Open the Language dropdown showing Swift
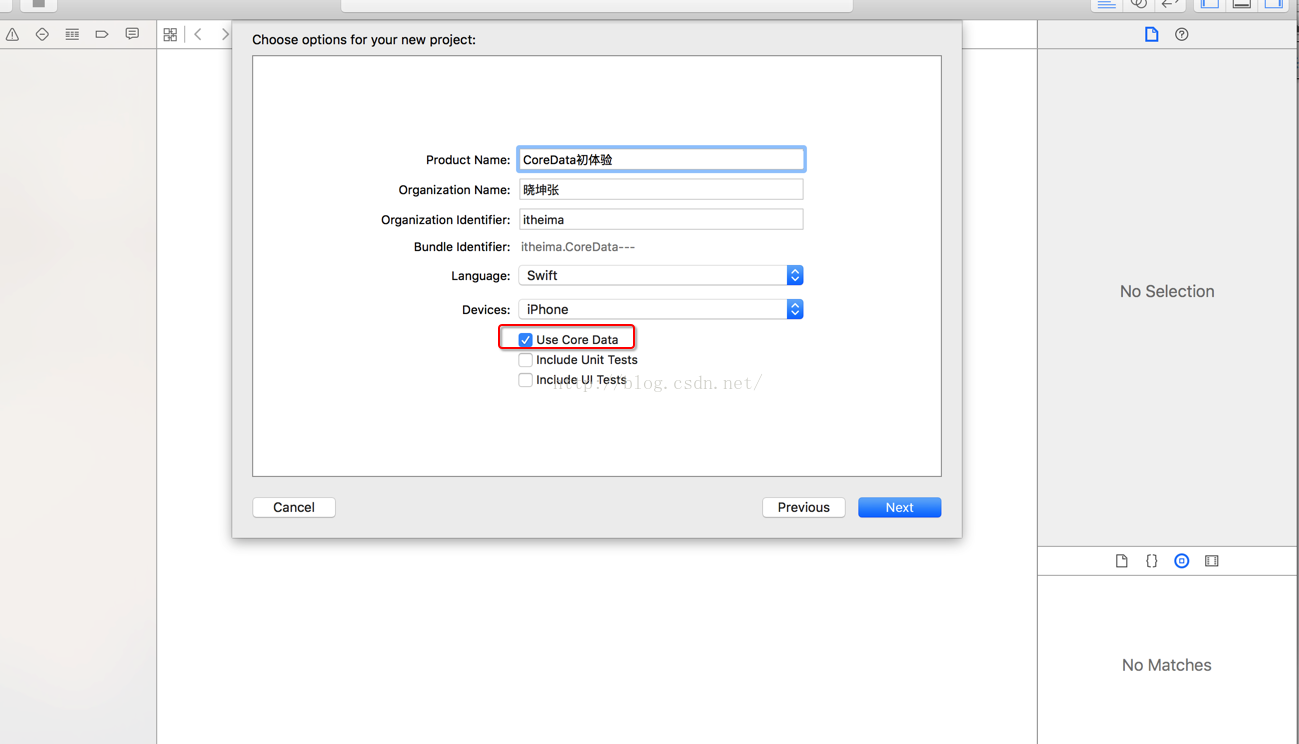 coord(661,276)
